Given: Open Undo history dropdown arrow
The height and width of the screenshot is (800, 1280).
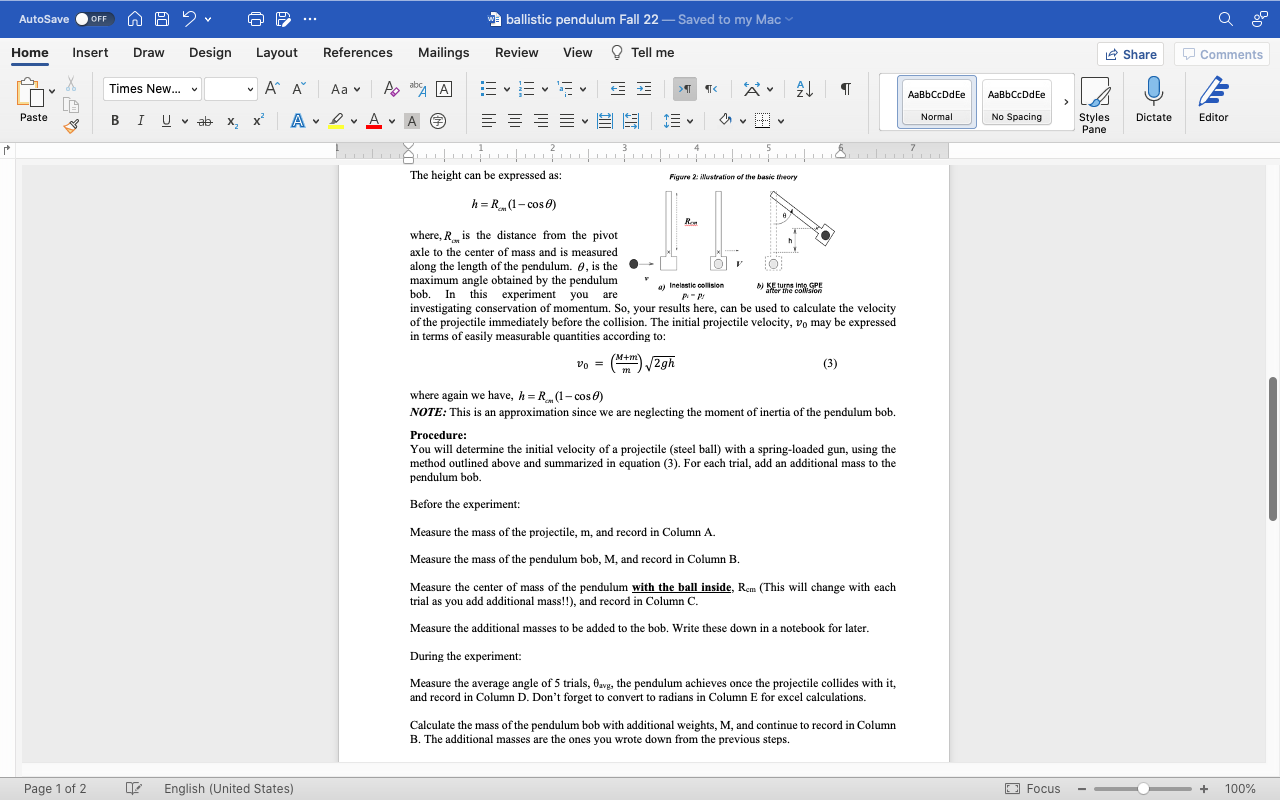Looking at the screenshot, I should coord(208,19).
